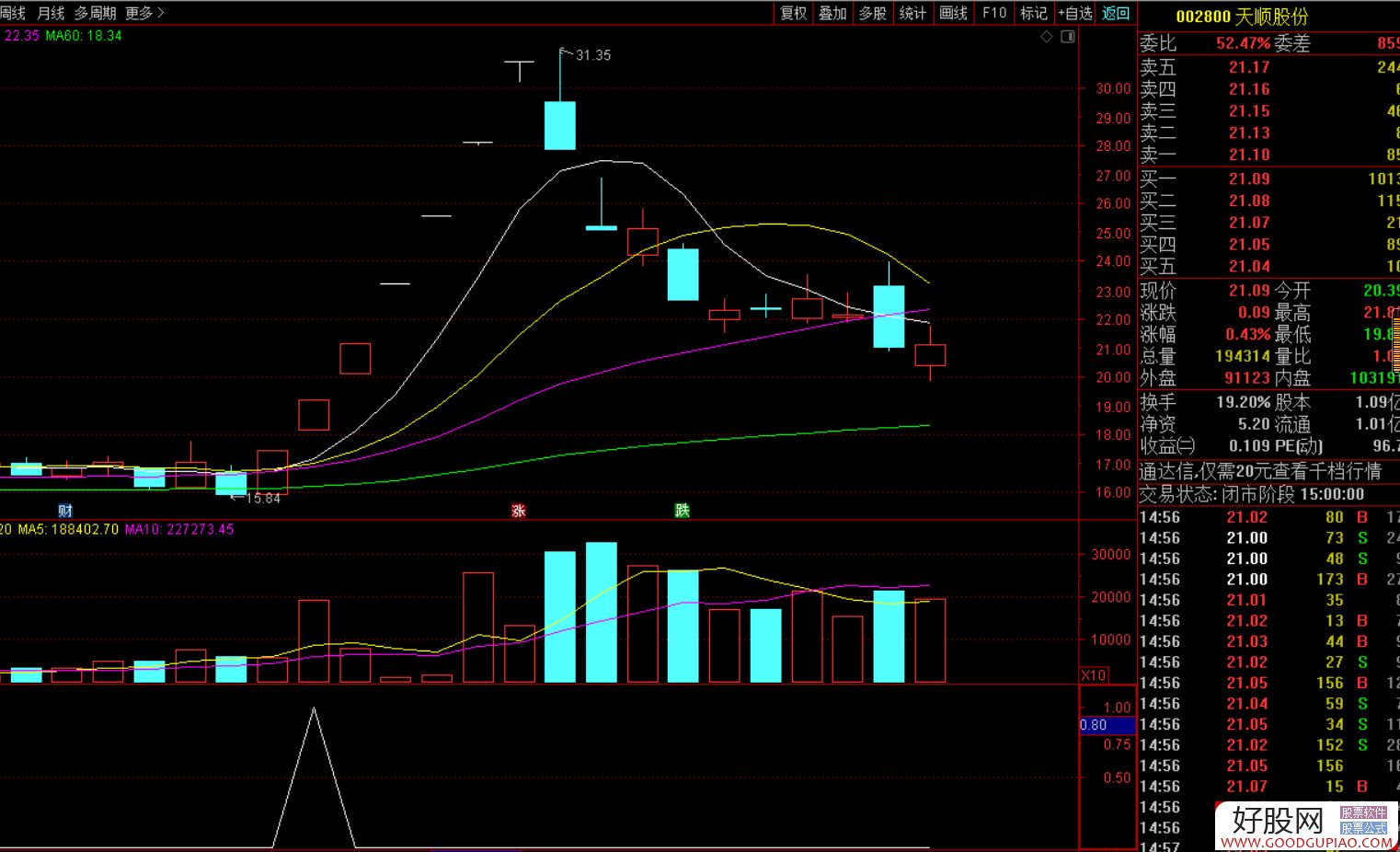1400x852 pixels.
Task: Select the 卖二 21.13 ask row
Action: pos(1268,133)
